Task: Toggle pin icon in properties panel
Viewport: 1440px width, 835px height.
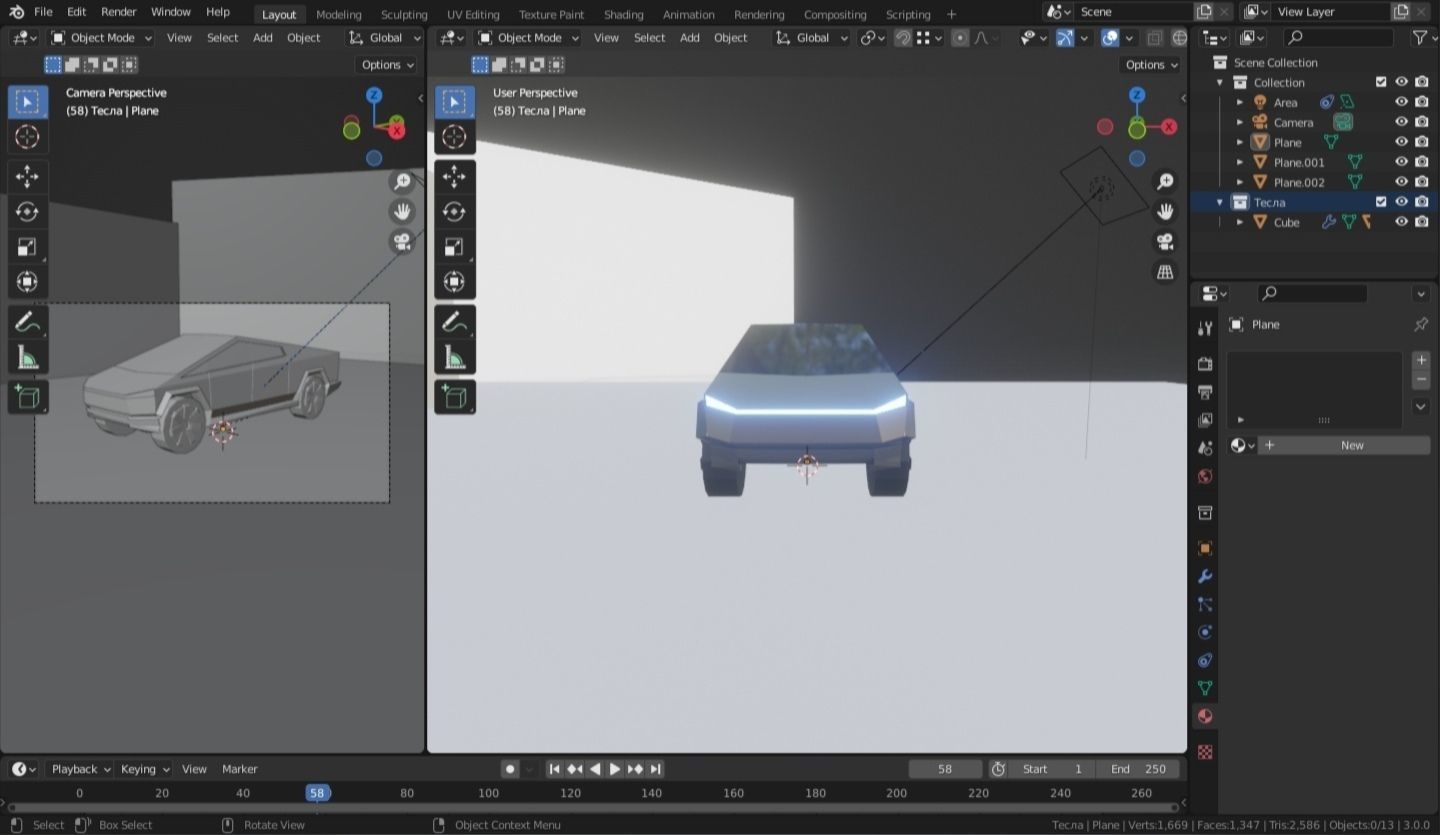Action: pyautogui.click(x=1420, y=324)
